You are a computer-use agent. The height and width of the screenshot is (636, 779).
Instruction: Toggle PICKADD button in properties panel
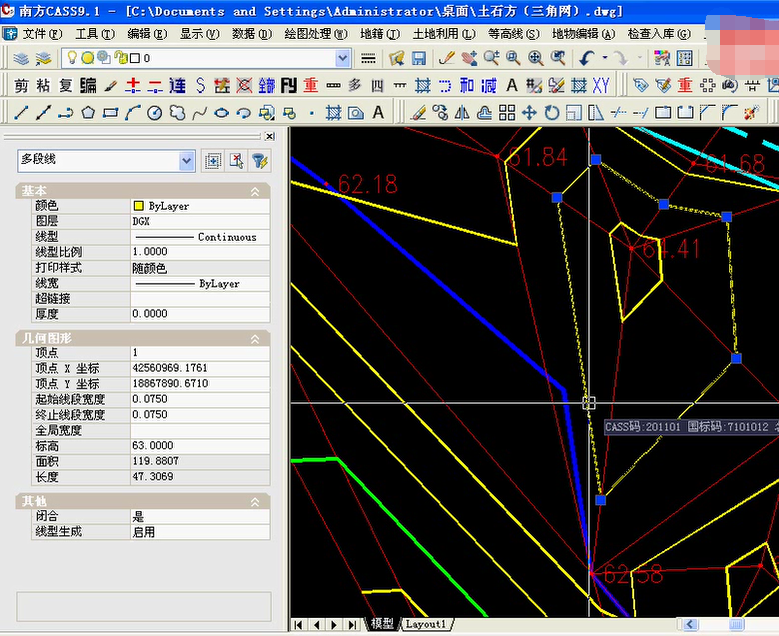(213, 161)
